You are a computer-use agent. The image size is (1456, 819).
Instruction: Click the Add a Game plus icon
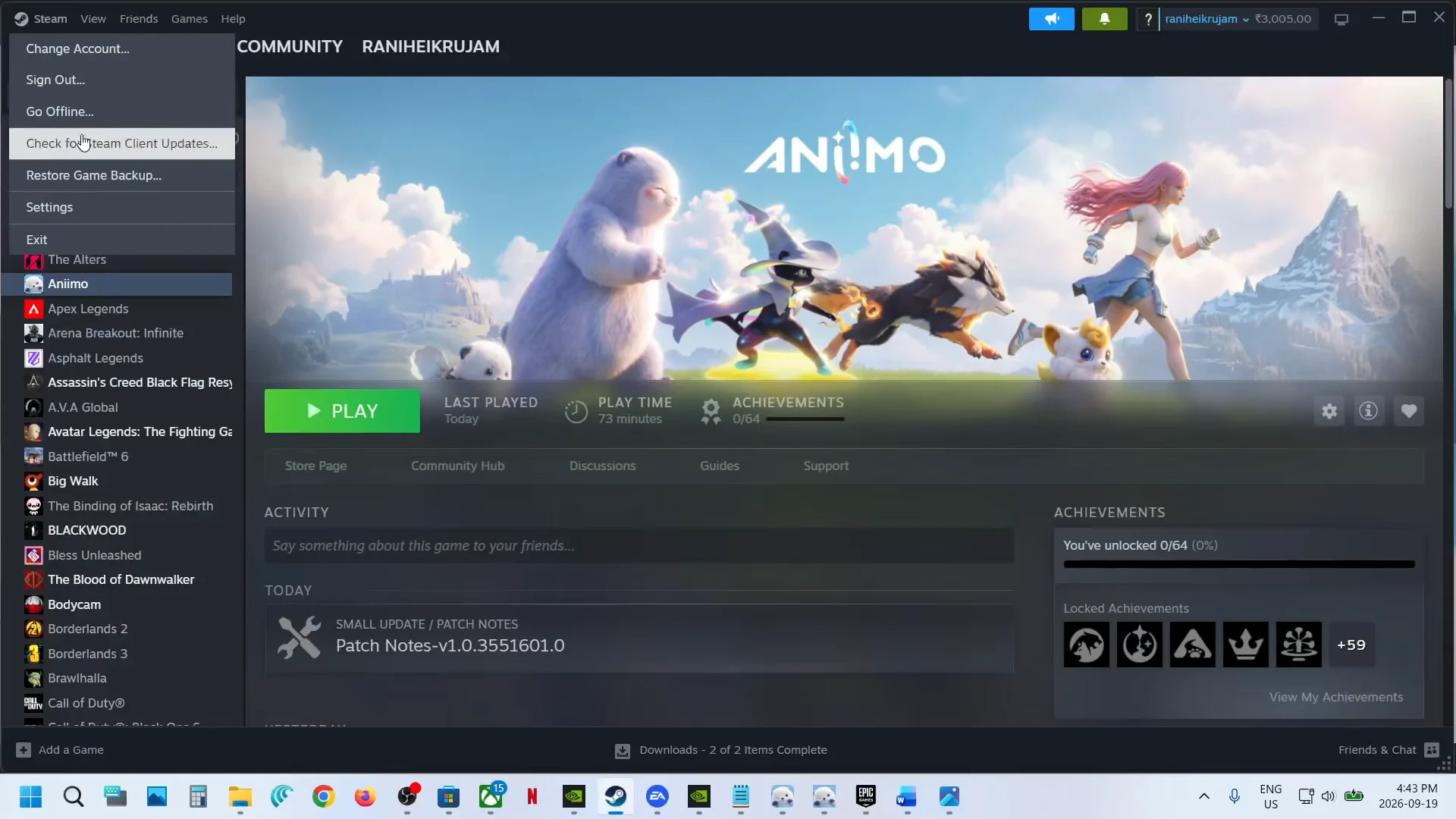pyautogui.click(x=24, y=750)
